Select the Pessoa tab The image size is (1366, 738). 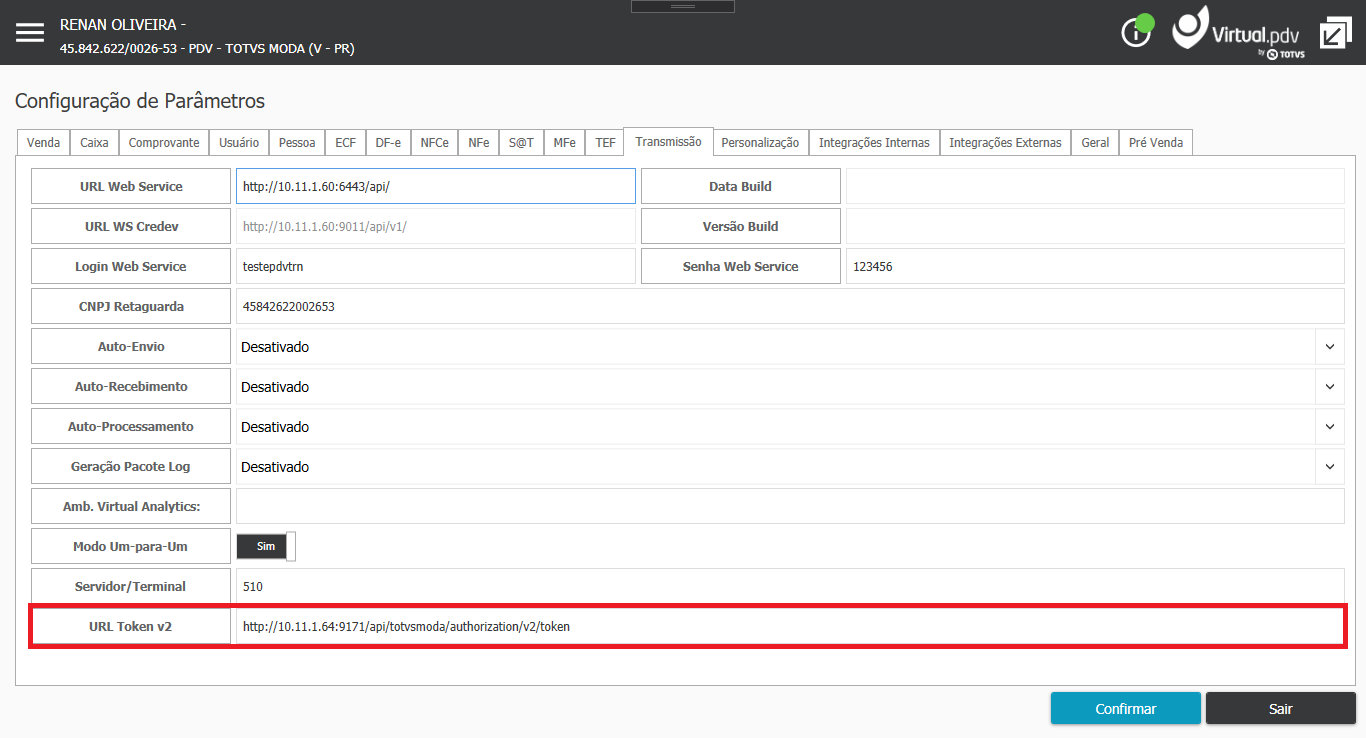[x=297, y=142]
